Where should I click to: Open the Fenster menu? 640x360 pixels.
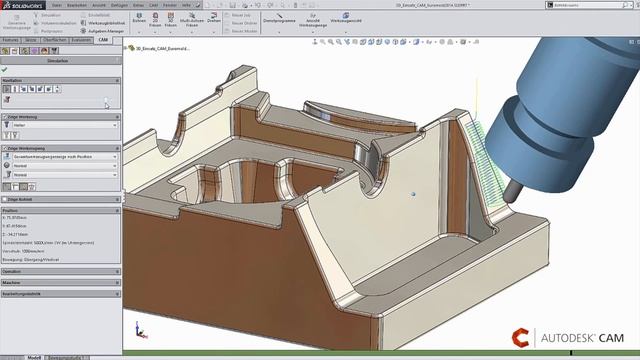point(170,5)
